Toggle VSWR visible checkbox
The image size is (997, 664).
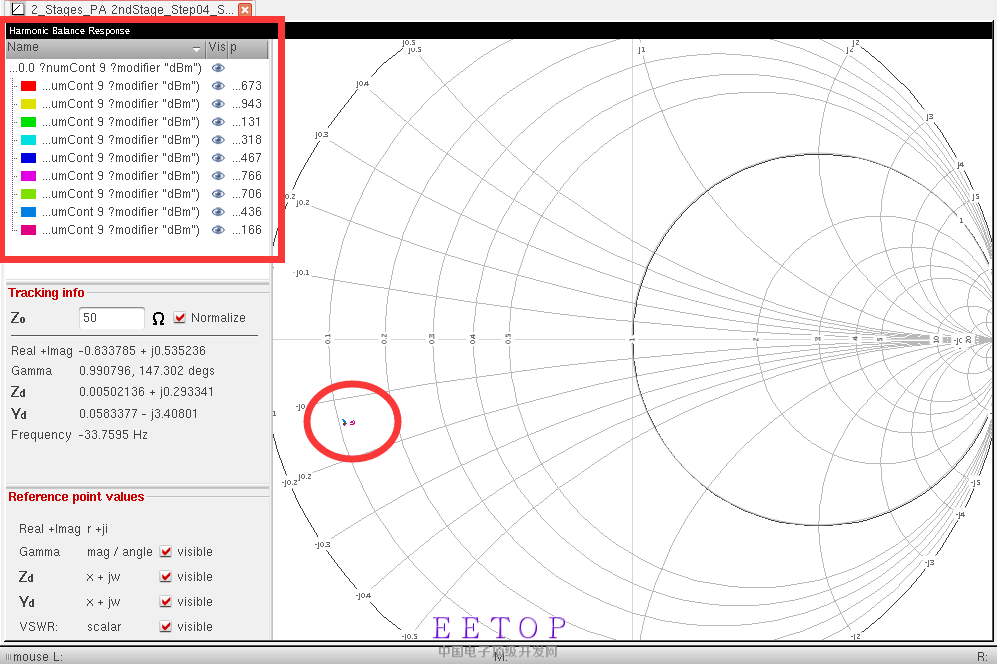166,626
